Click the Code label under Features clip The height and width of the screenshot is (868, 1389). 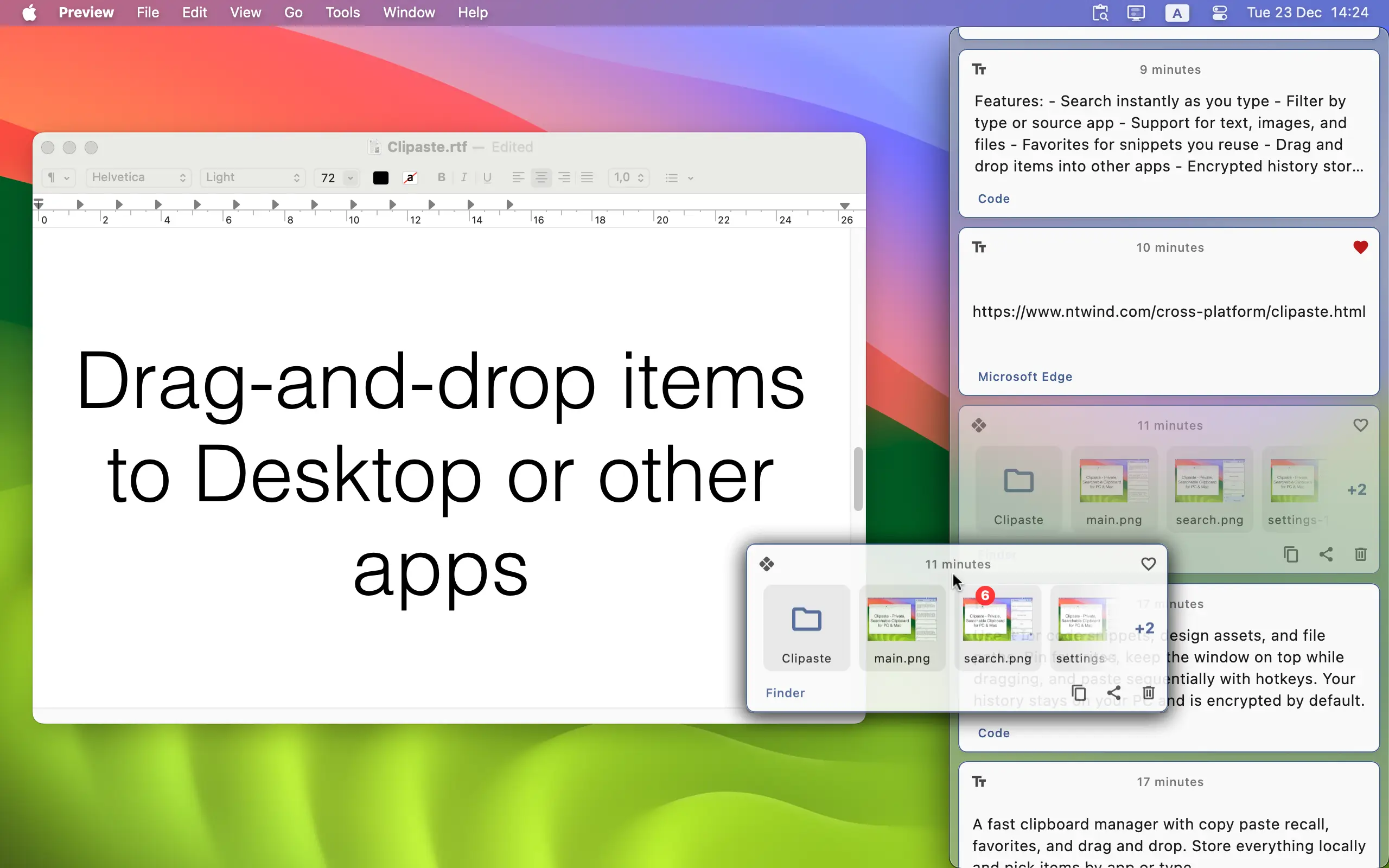[x=993, y=199]
